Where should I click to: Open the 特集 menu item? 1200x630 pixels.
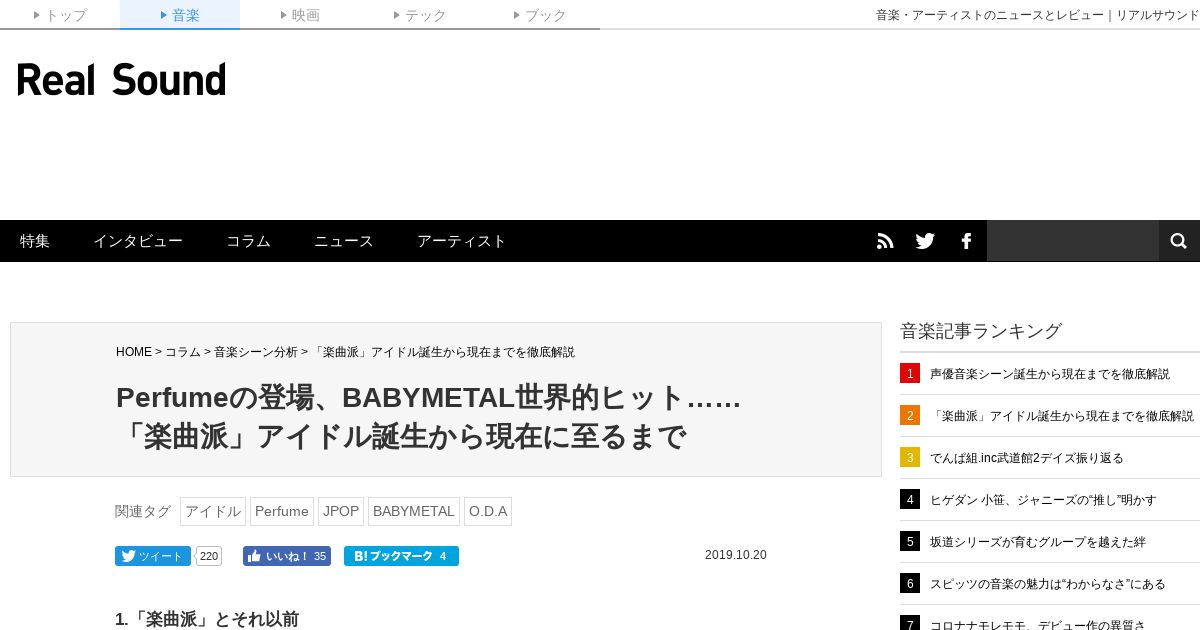[35, 241]
